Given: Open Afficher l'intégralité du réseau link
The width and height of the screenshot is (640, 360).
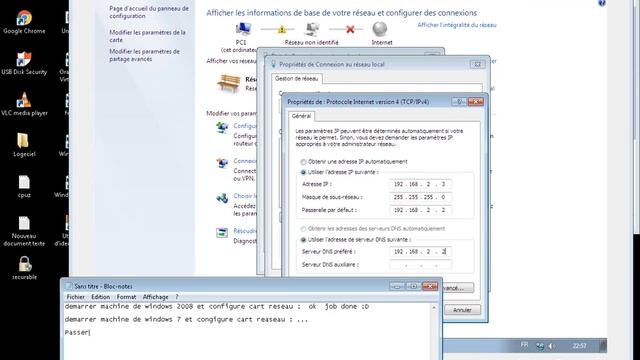Looking at the screenshot, I should (x=457, y=25).
